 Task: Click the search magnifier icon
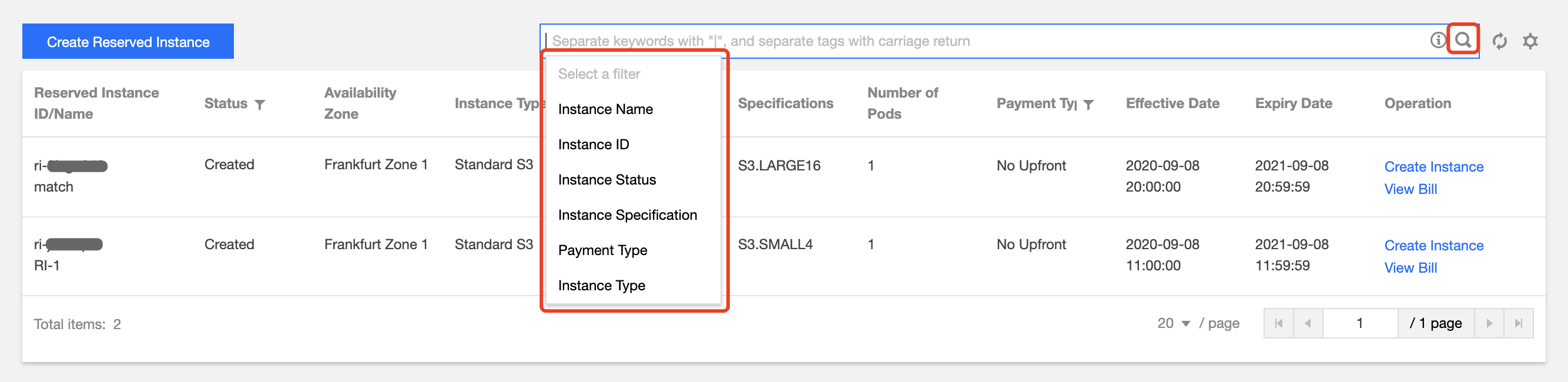tap(1463, 41)
